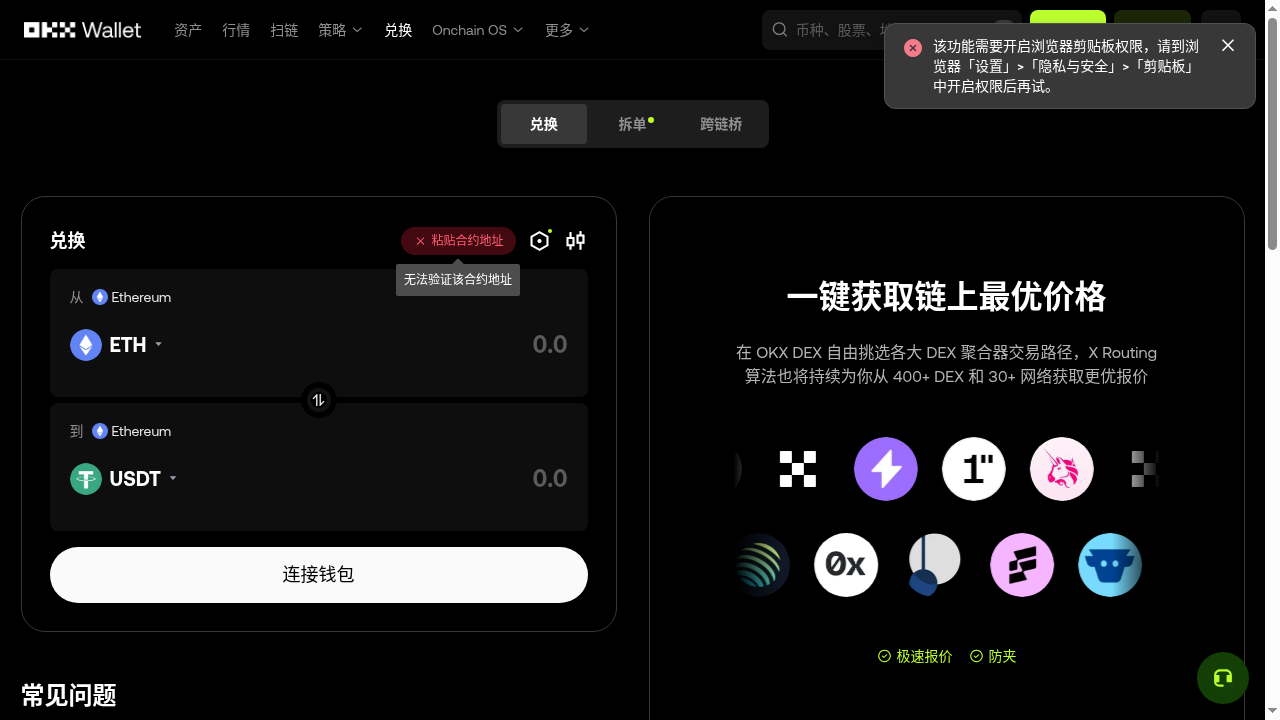The width and height of the screenshot is (1280, 720).
Task: Select the 拆单 tab
Action: coord(632,124)
